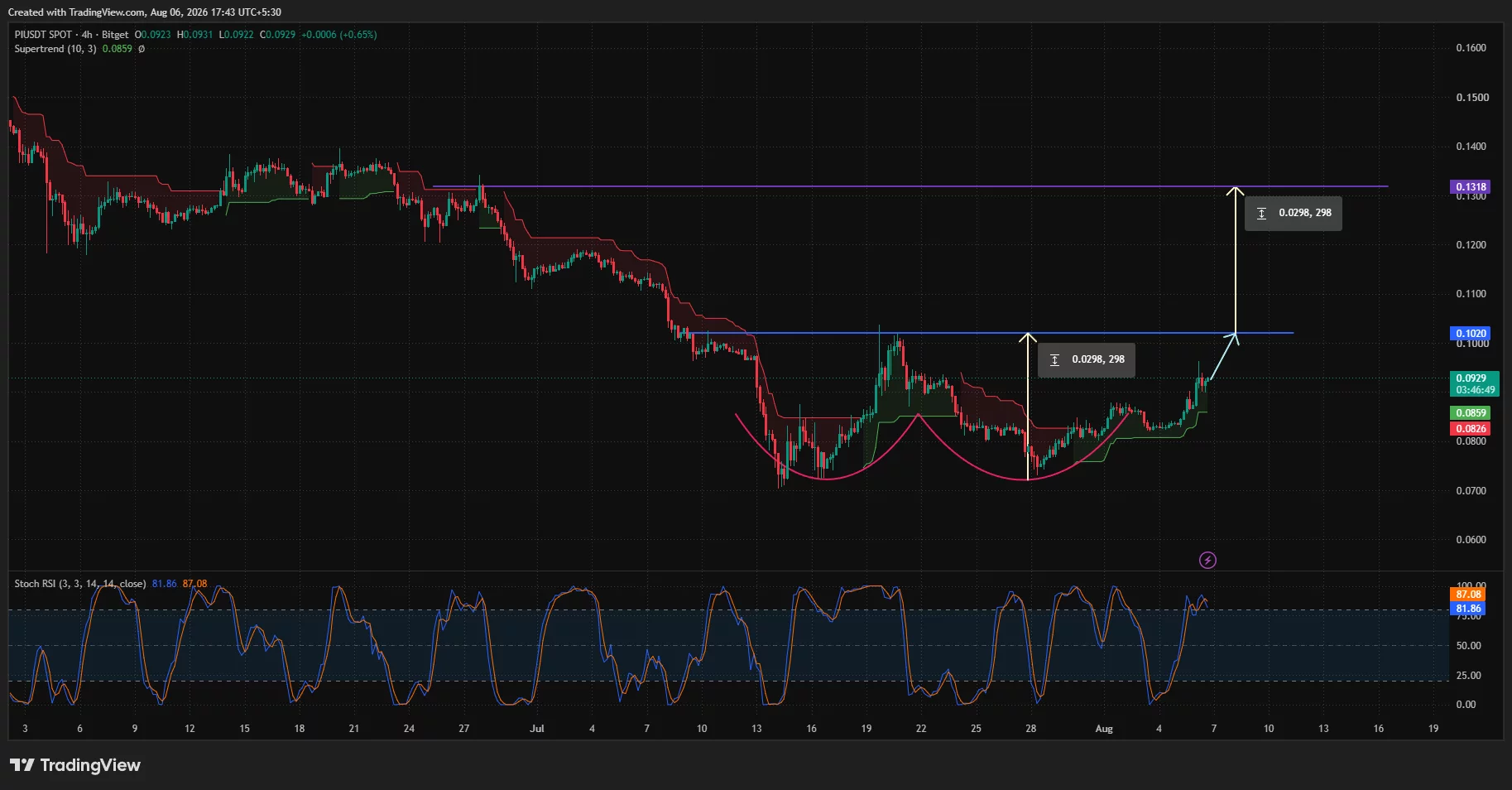Image resolution: width=1512 pixels, height=790 pixels.
Task: Click the countdown timer 03:46:49
Action: pyautogui.click(x=1476, y=390)
